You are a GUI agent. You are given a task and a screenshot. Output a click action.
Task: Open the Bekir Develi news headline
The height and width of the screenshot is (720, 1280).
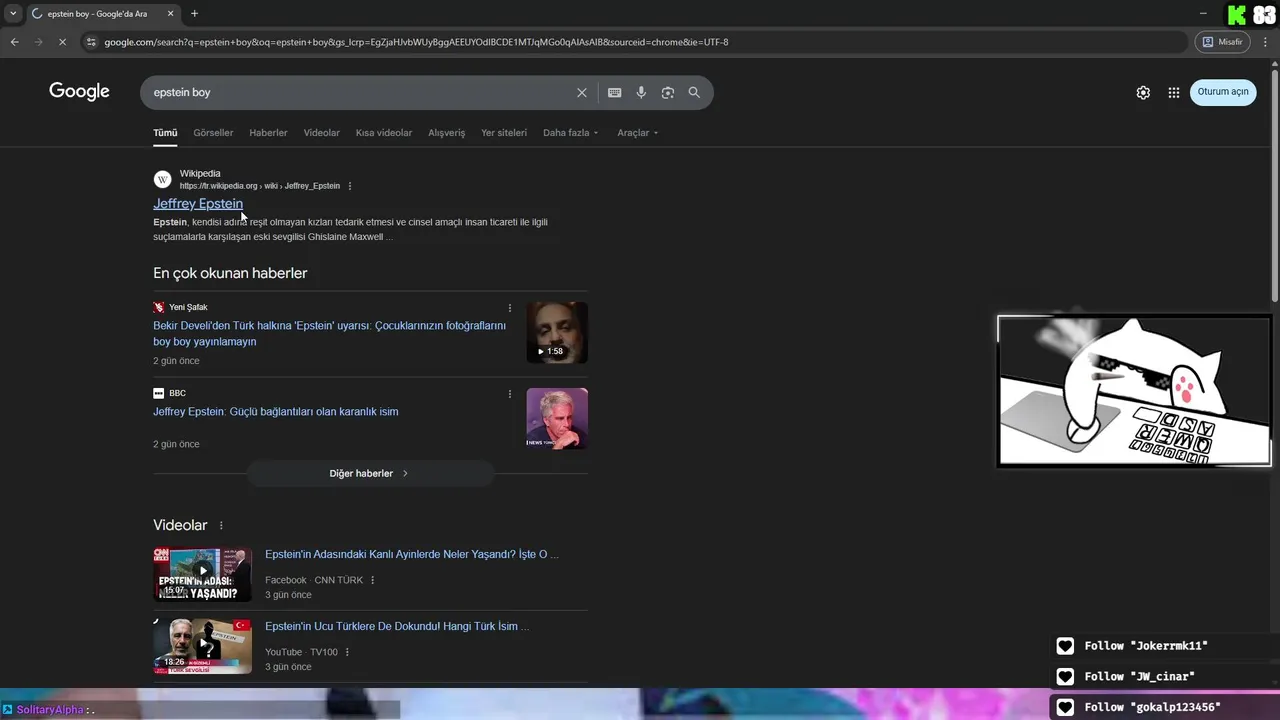tap(329, 334)
